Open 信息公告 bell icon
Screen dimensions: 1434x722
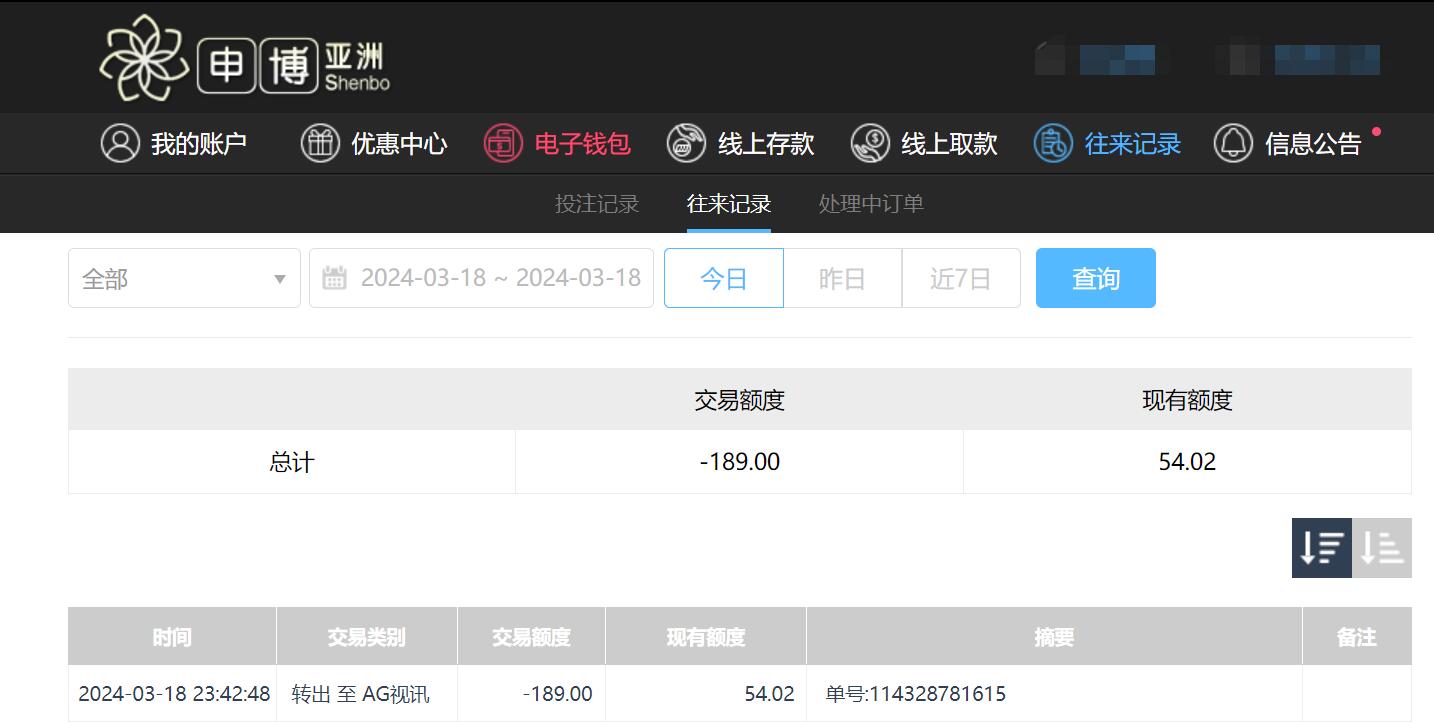(x=1233, y=144)
